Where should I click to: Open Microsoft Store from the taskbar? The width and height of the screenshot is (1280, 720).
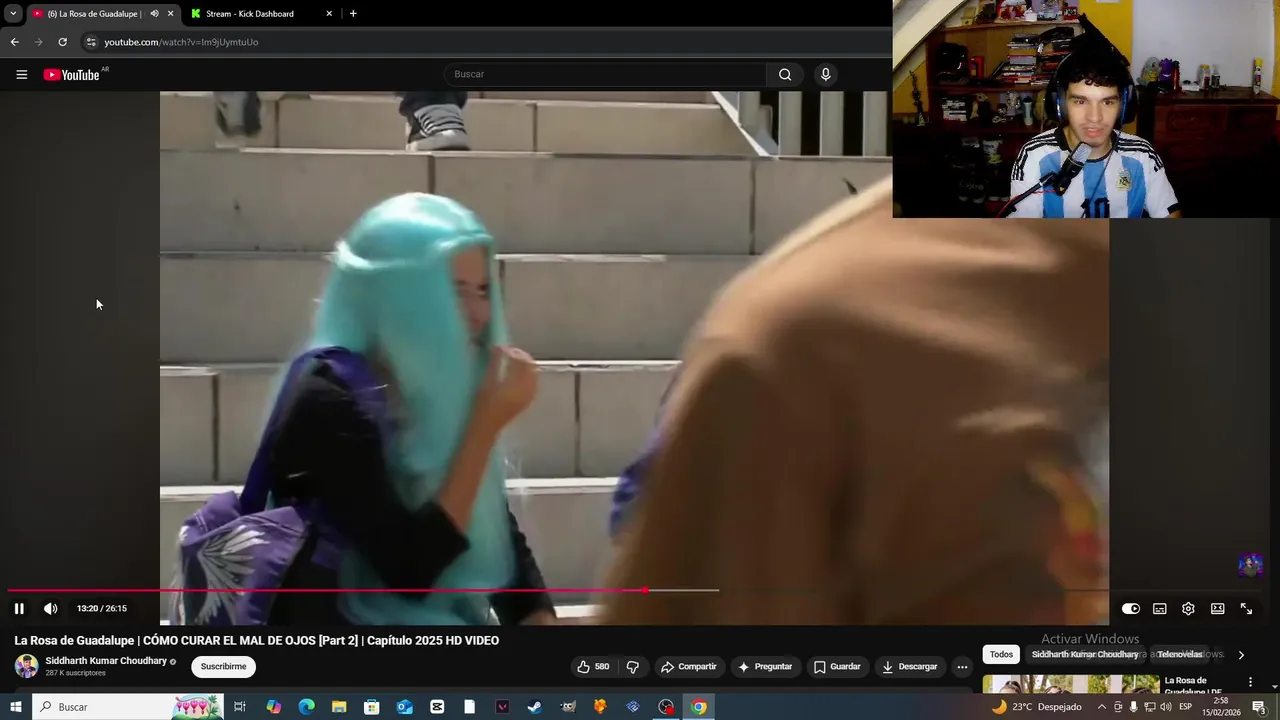pyautogui.click(x=371, y=707)
